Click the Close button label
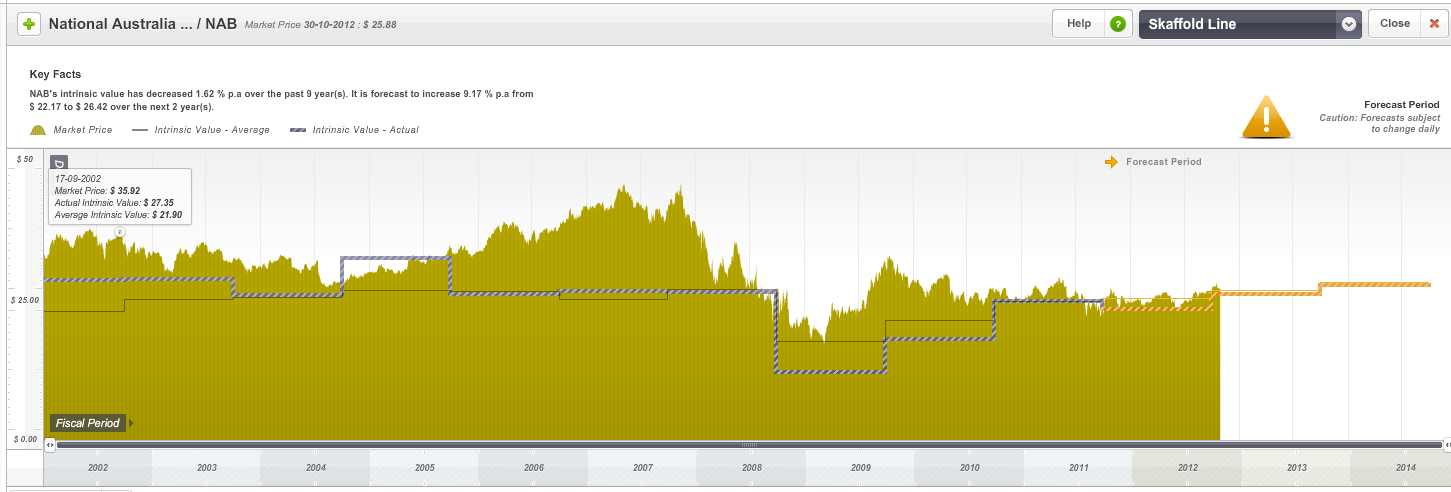 click(x=1394, y=24)
